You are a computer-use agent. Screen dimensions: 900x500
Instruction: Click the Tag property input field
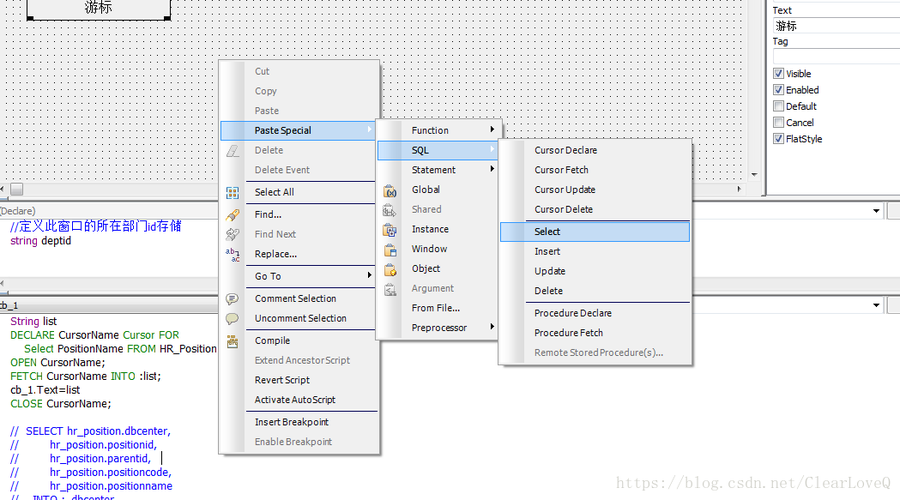[x=836, y=56]
